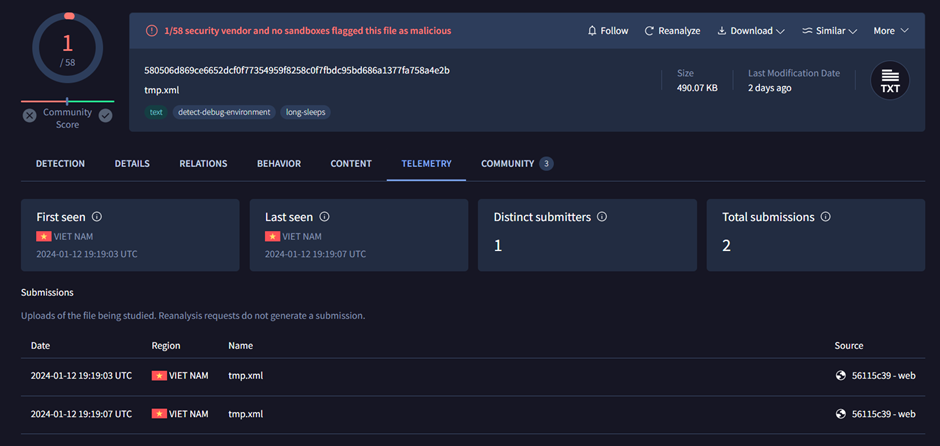
Task: Click the First seen info icon
Action: pos(97,217)
